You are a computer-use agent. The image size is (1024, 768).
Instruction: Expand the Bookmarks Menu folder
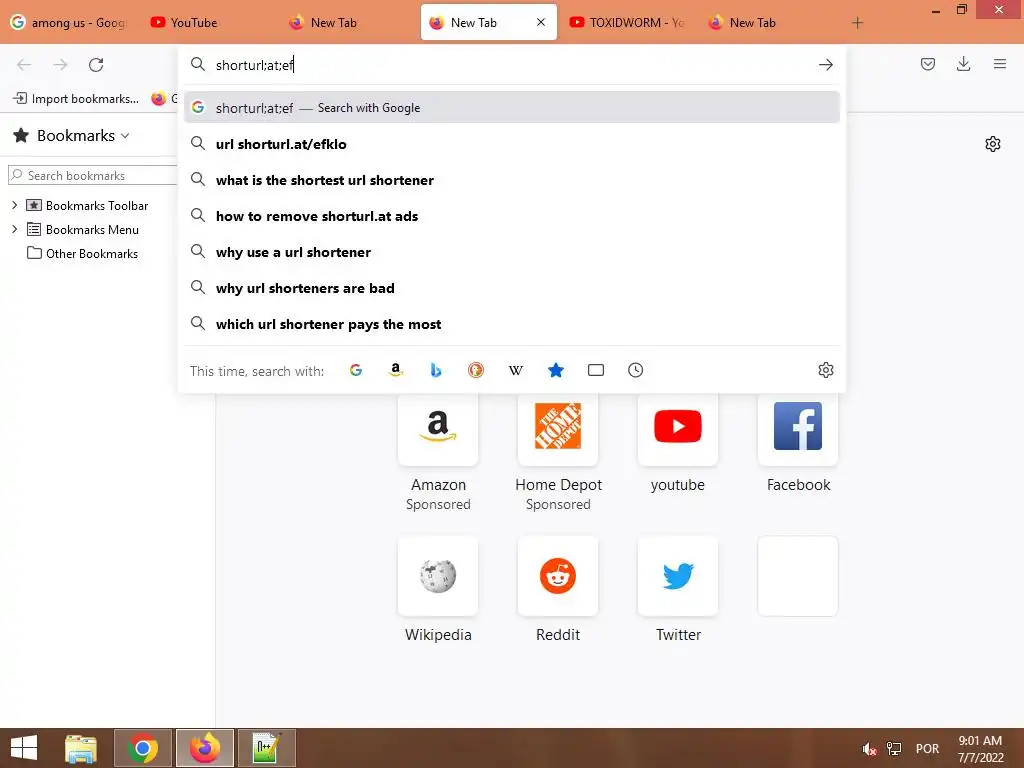pyautogui.click(x=14, y=229)
